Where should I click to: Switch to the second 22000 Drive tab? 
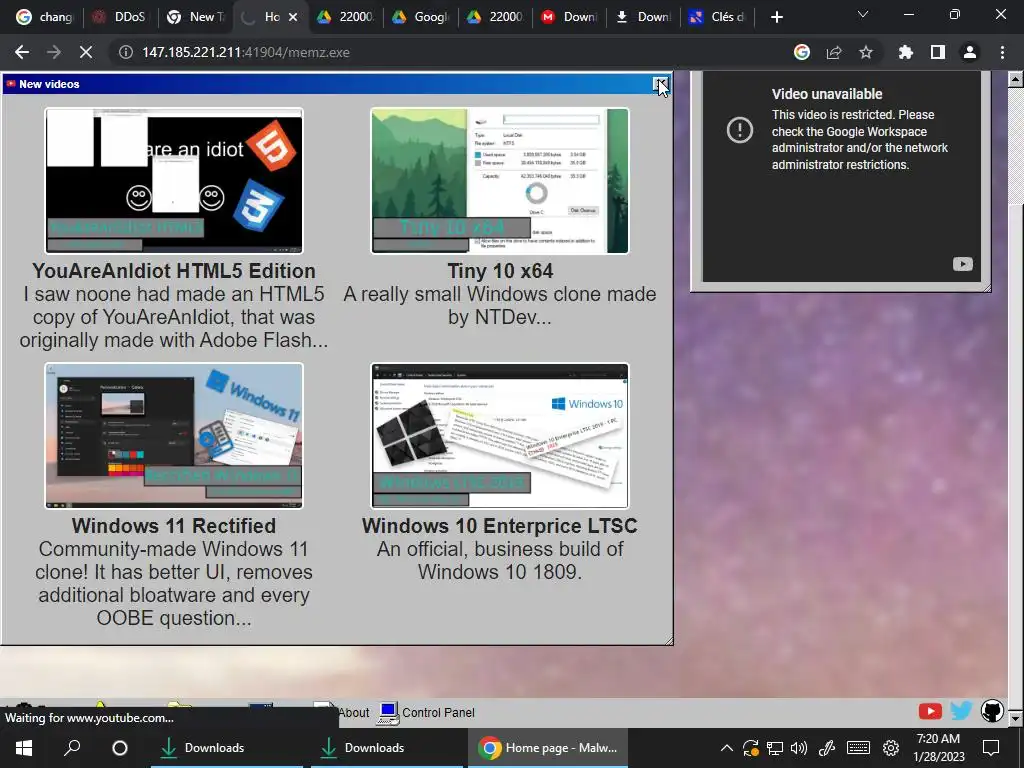(494, 17)
